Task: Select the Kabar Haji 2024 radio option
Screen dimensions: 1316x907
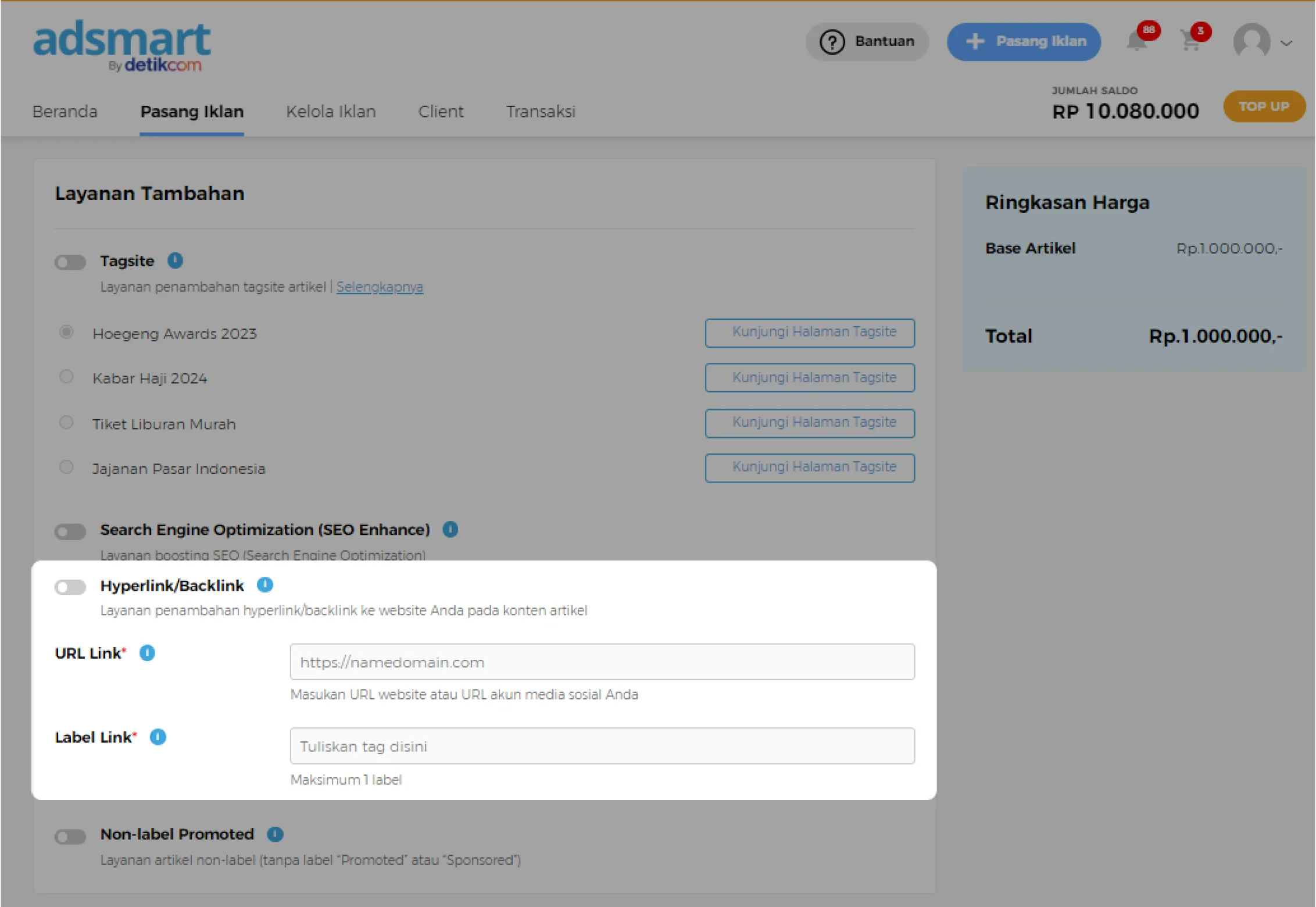Action: coord(66,377)
